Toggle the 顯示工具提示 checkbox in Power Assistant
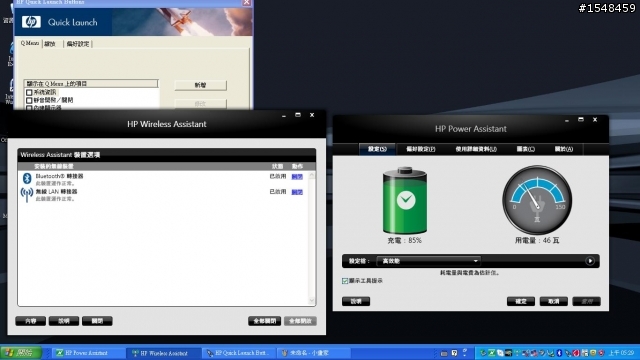This screenshot has height=360, width=640. coord(345,281)
